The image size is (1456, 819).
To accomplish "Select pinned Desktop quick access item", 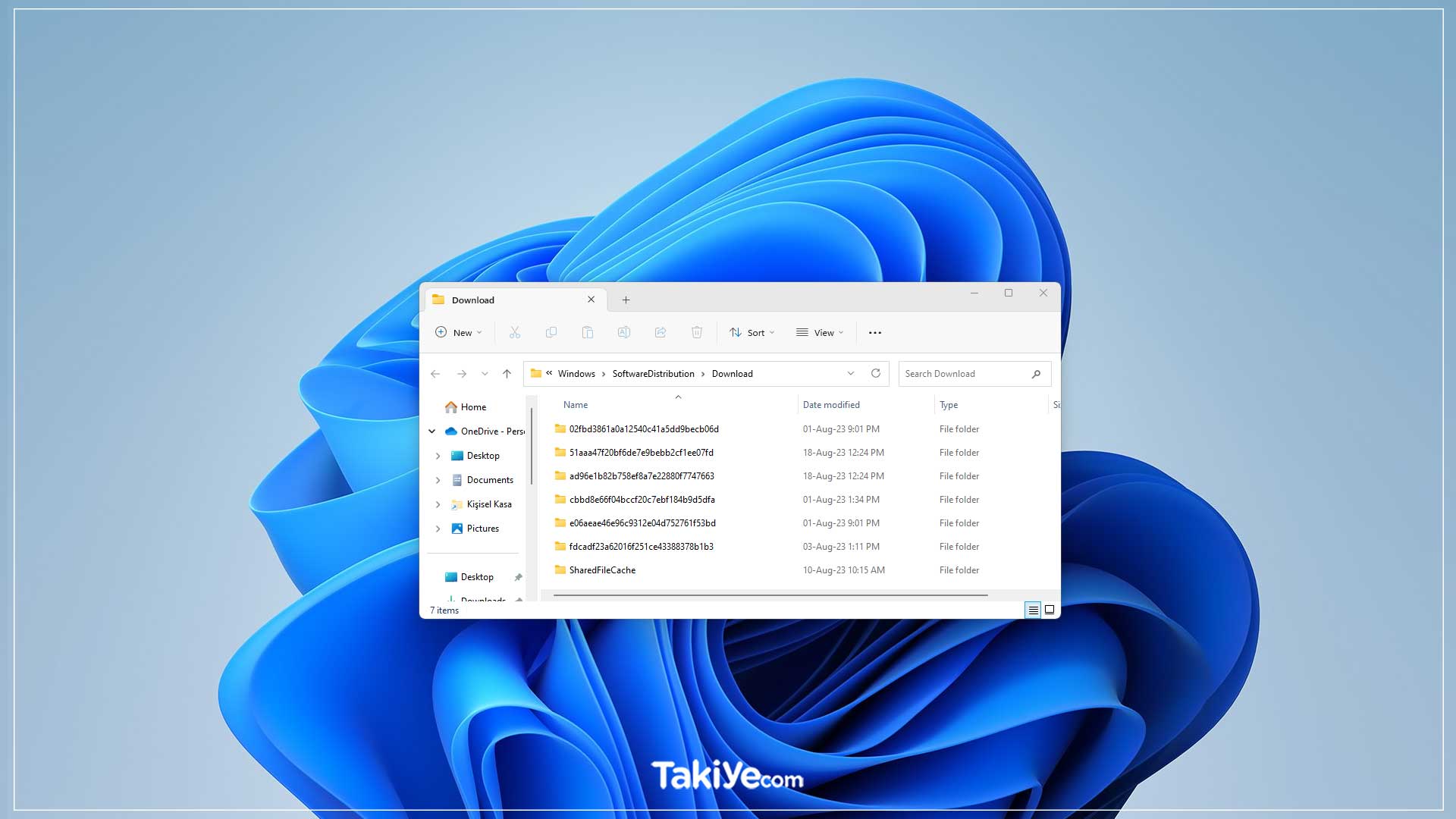I will click(x=477, y=577).
